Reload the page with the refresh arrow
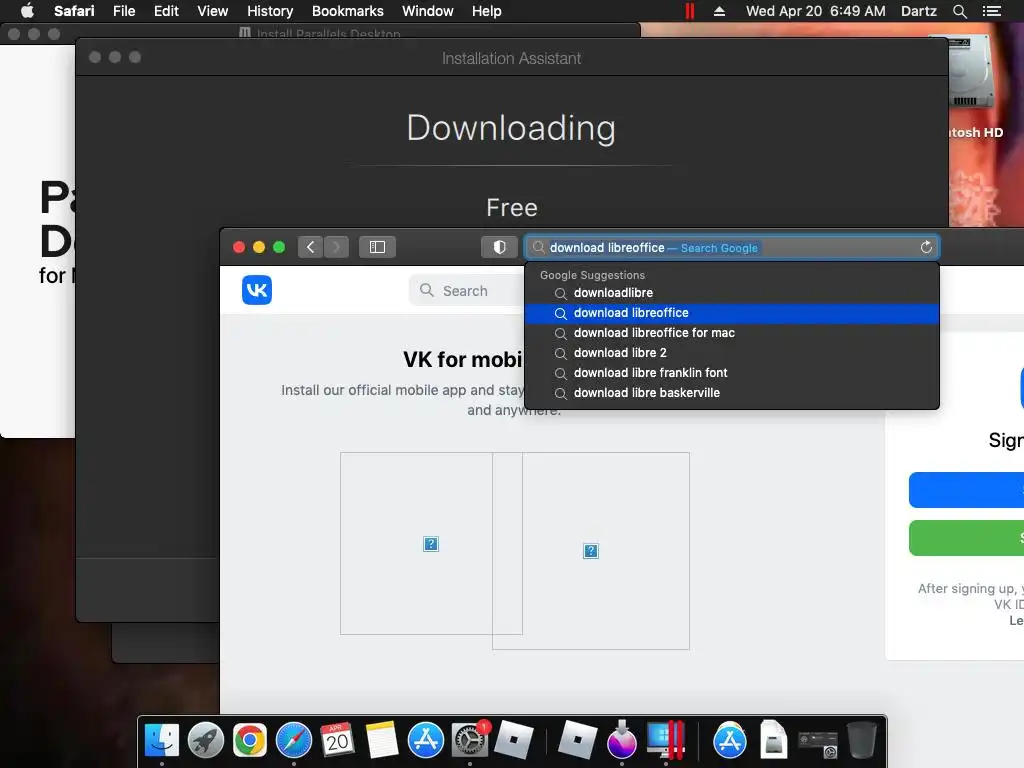Viewport: 1024px width, 768px height. click(x=925, y=247)
